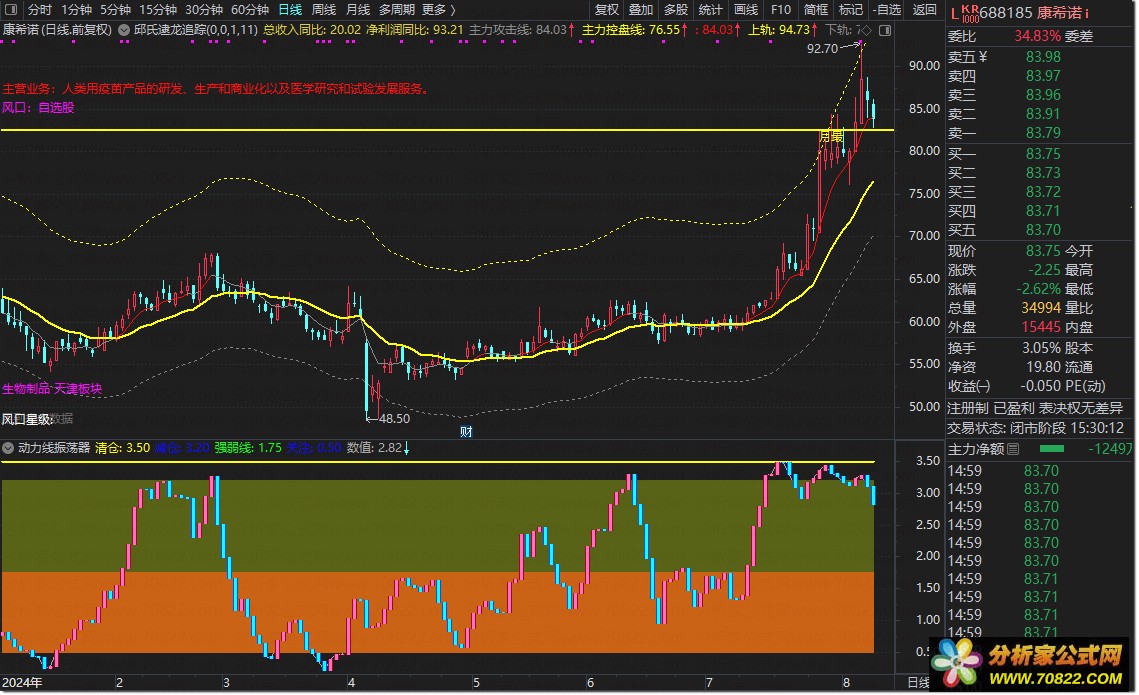This screenshot has height=695, width=1139.
Task: Toggle the left sidebar panel icon
Action: [11, 9]
